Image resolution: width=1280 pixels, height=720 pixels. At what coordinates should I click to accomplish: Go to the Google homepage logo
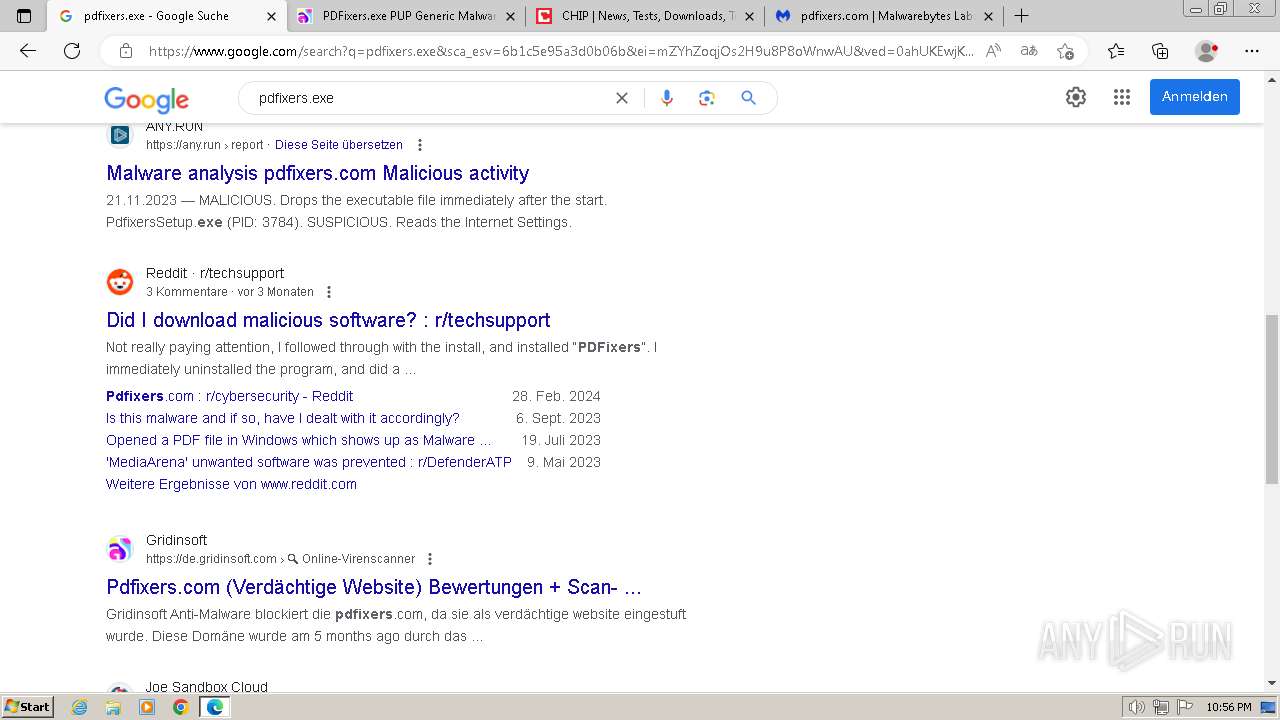(146, 99)
